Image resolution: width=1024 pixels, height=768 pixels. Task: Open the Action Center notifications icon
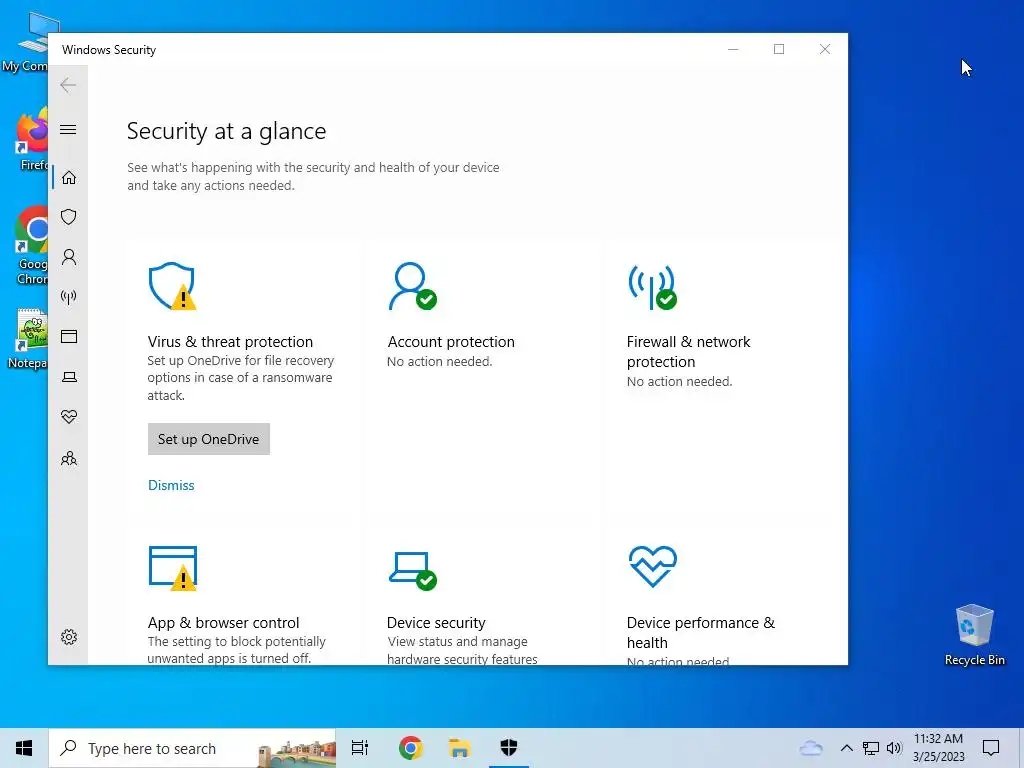[x=991, y=748]
